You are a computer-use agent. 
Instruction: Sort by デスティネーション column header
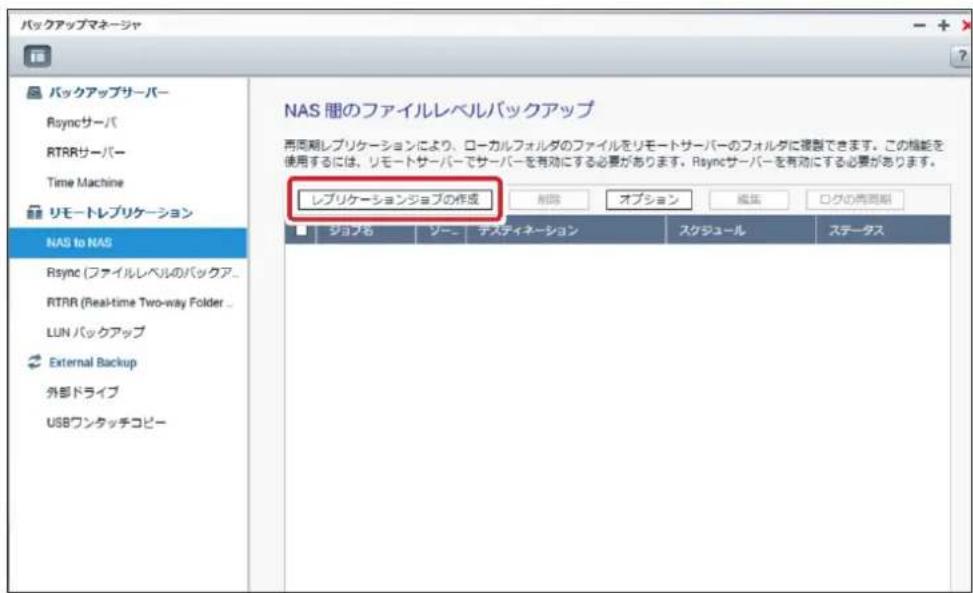coord(565,230)
